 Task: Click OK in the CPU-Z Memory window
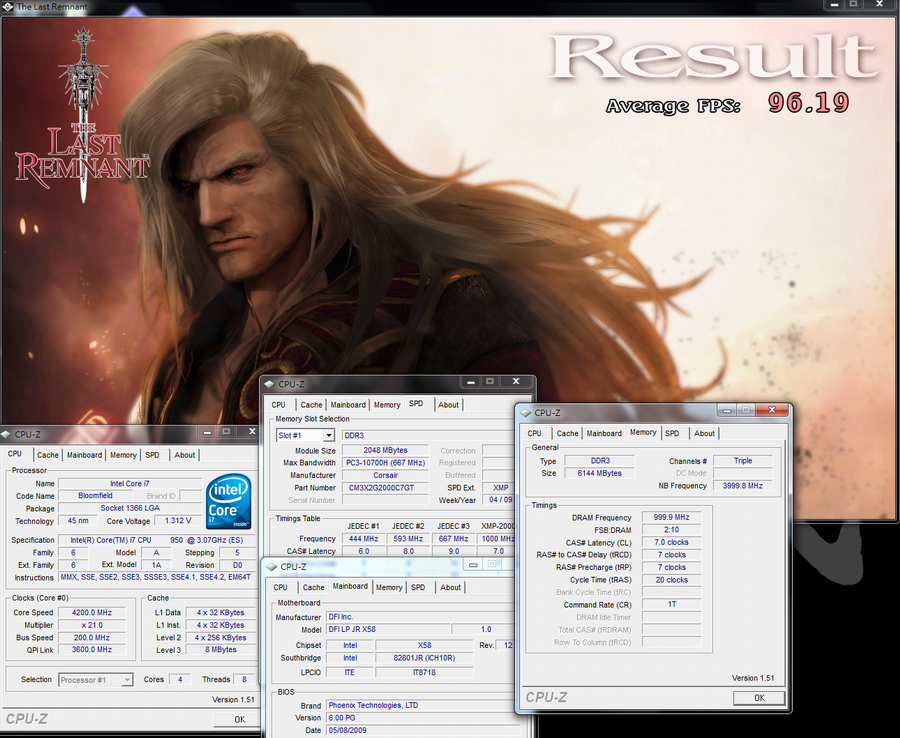(759, 698)
